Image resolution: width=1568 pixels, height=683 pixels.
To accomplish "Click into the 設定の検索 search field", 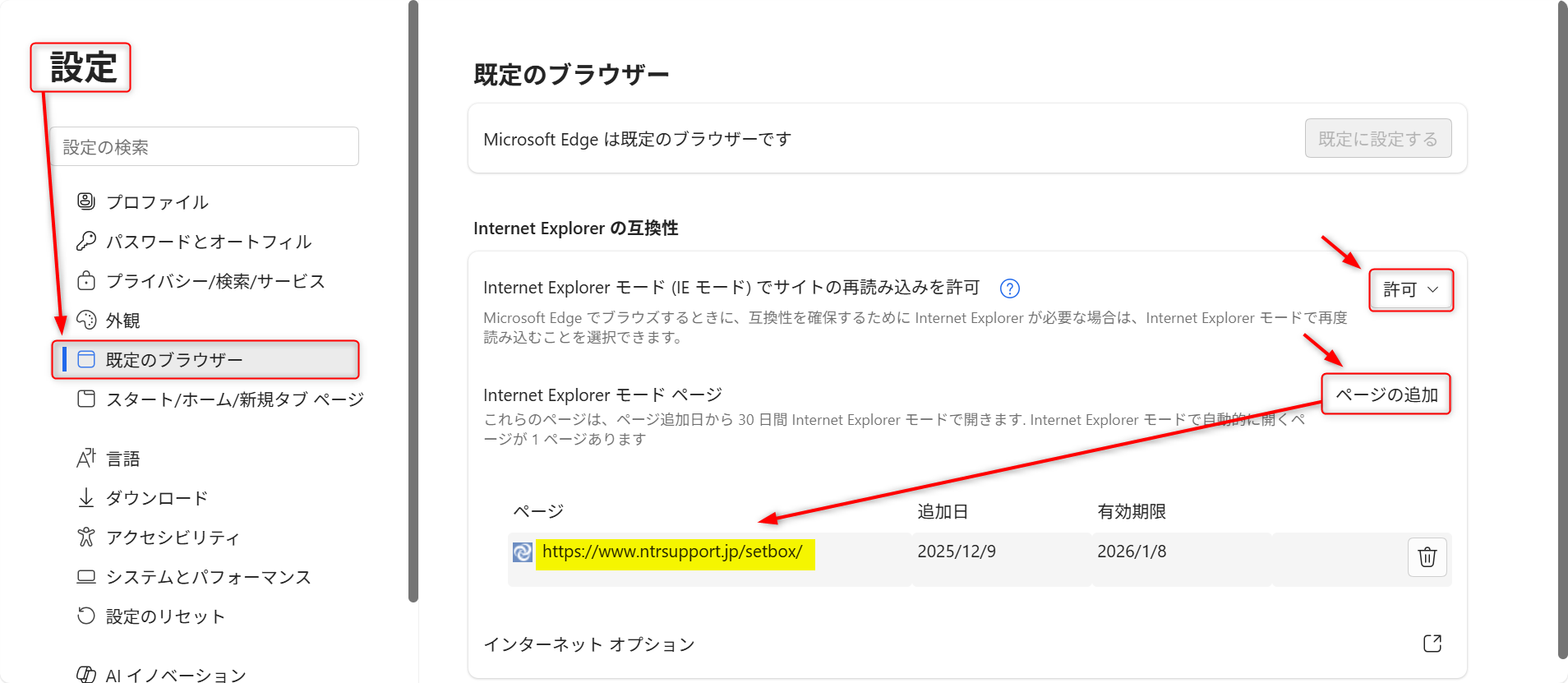I will point(204,147).
